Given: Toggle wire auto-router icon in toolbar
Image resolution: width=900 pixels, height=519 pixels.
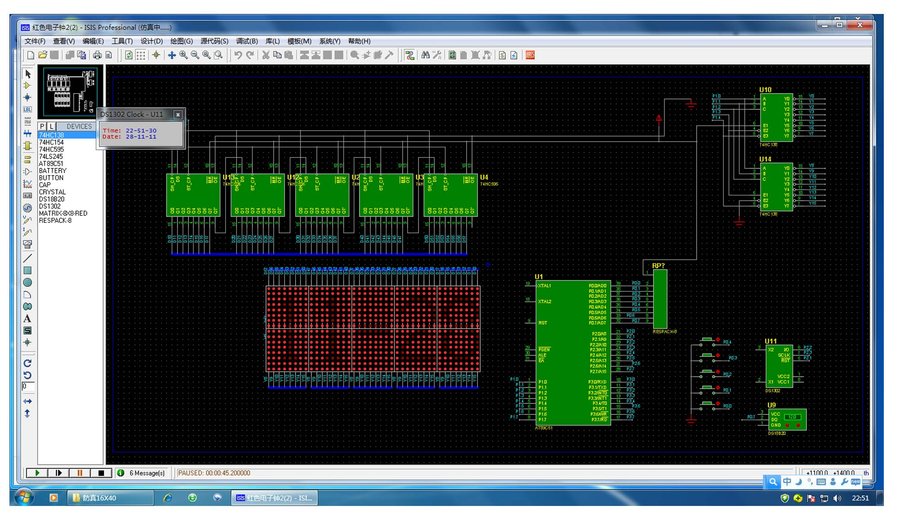Looking at the screenshot, I should 411,55.
